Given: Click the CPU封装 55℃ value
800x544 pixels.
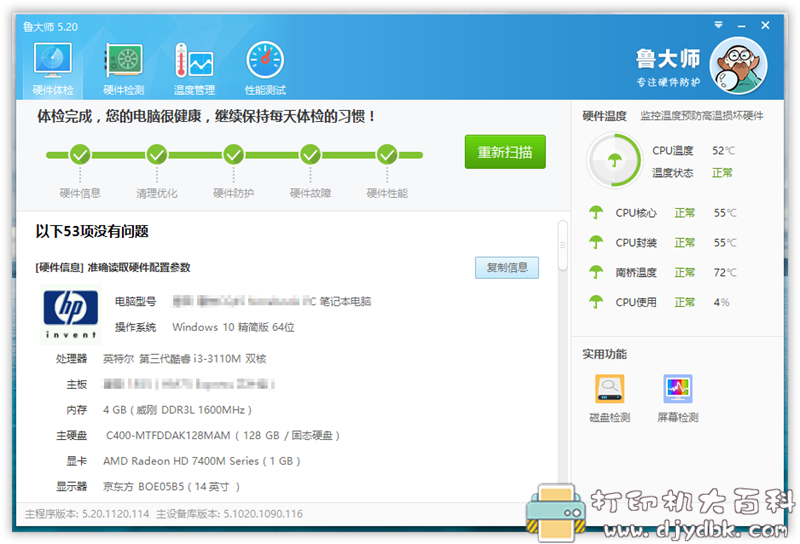Looking at the screenshot, I should tap(725, 242).
